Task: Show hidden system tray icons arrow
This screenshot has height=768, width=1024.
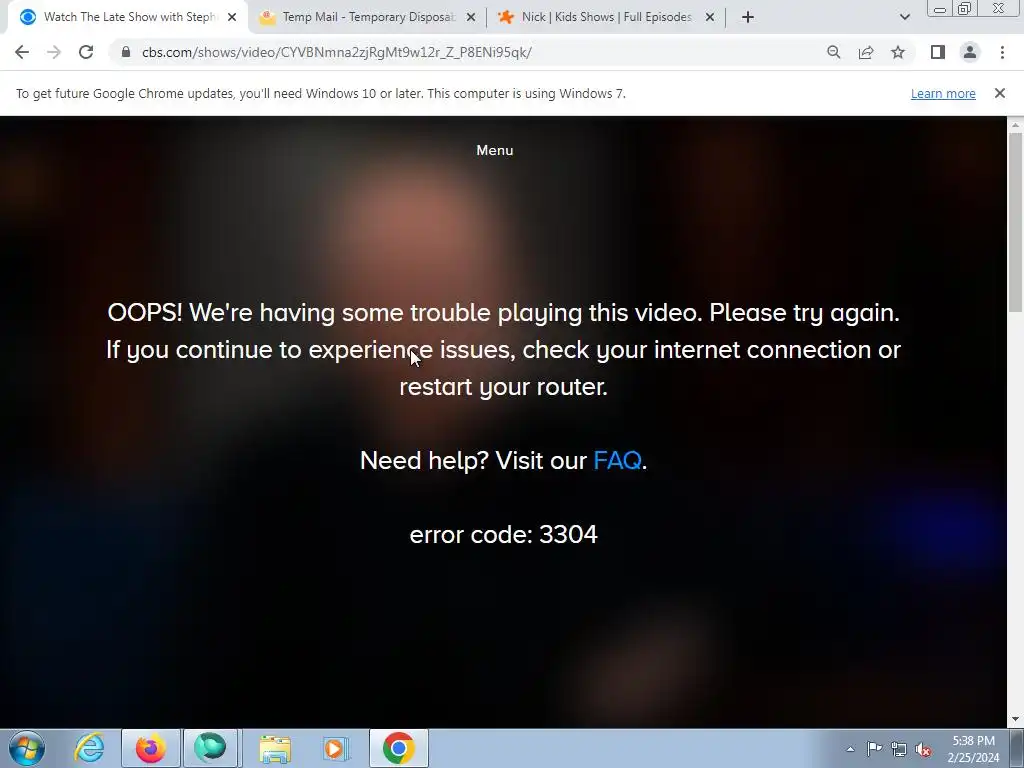Action: (850, 748)
